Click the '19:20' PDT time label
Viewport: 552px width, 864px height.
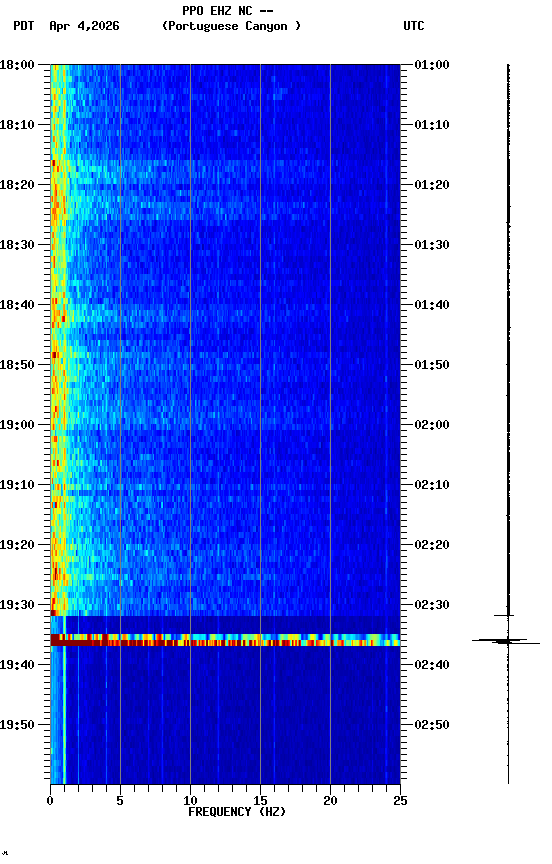point(17,546)
